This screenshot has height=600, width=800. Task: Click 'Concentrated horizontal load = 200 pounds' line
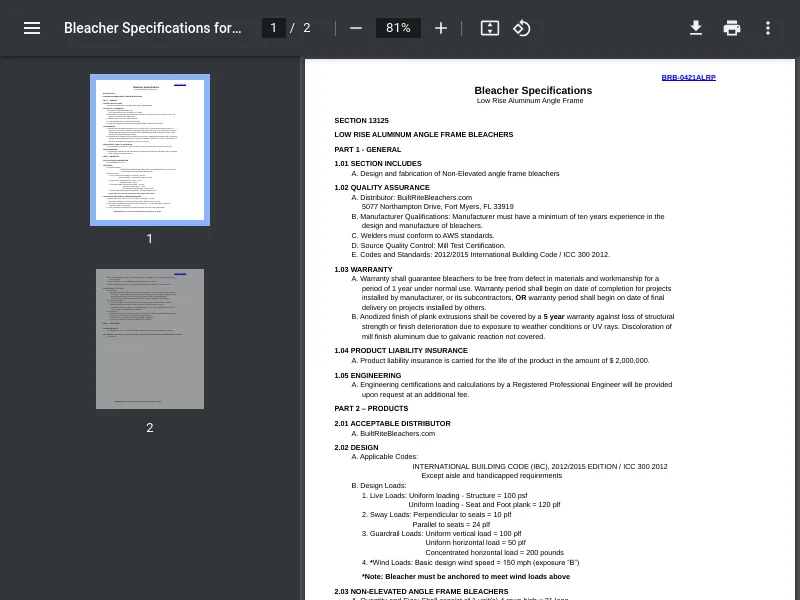pos(494,553)
